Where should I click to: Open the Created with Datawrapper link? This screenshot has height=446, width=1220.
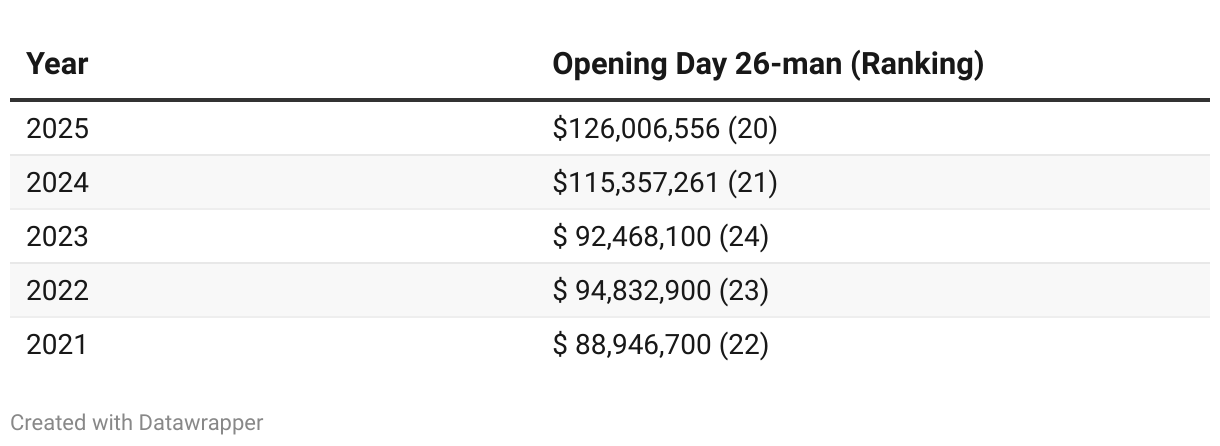[137, 423]
